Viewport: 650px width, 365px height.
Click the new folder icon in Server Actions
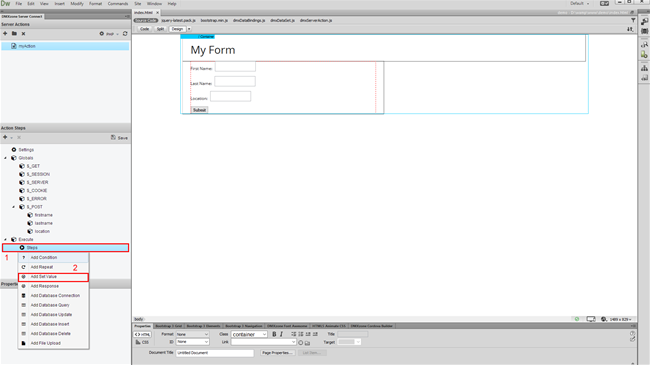click(x=14, y=34)
